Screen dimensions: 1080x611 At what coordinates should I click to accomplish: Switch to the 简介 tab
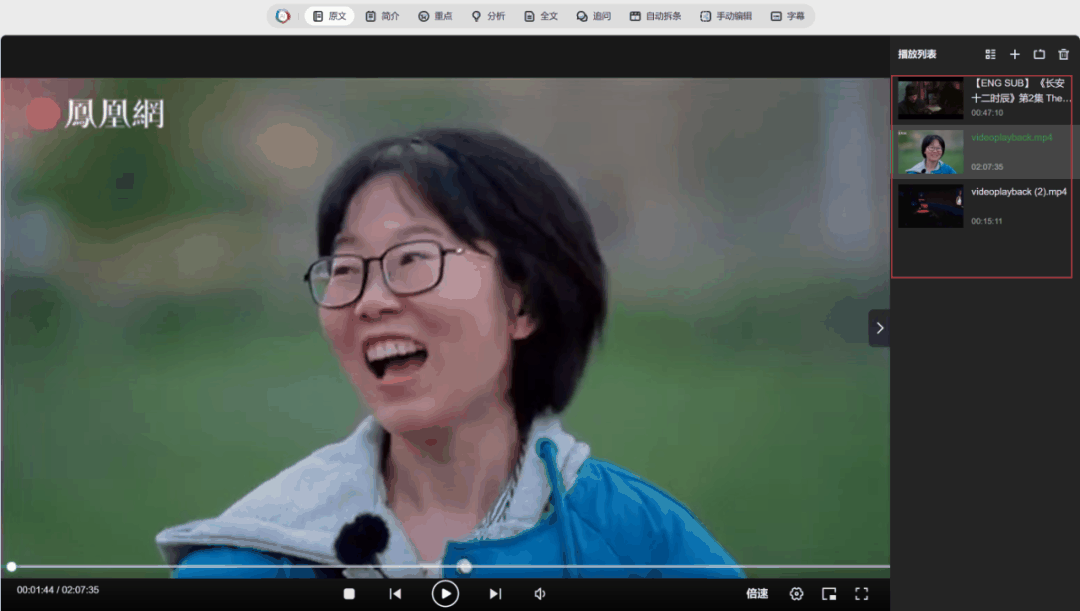[x=382, y=16]
